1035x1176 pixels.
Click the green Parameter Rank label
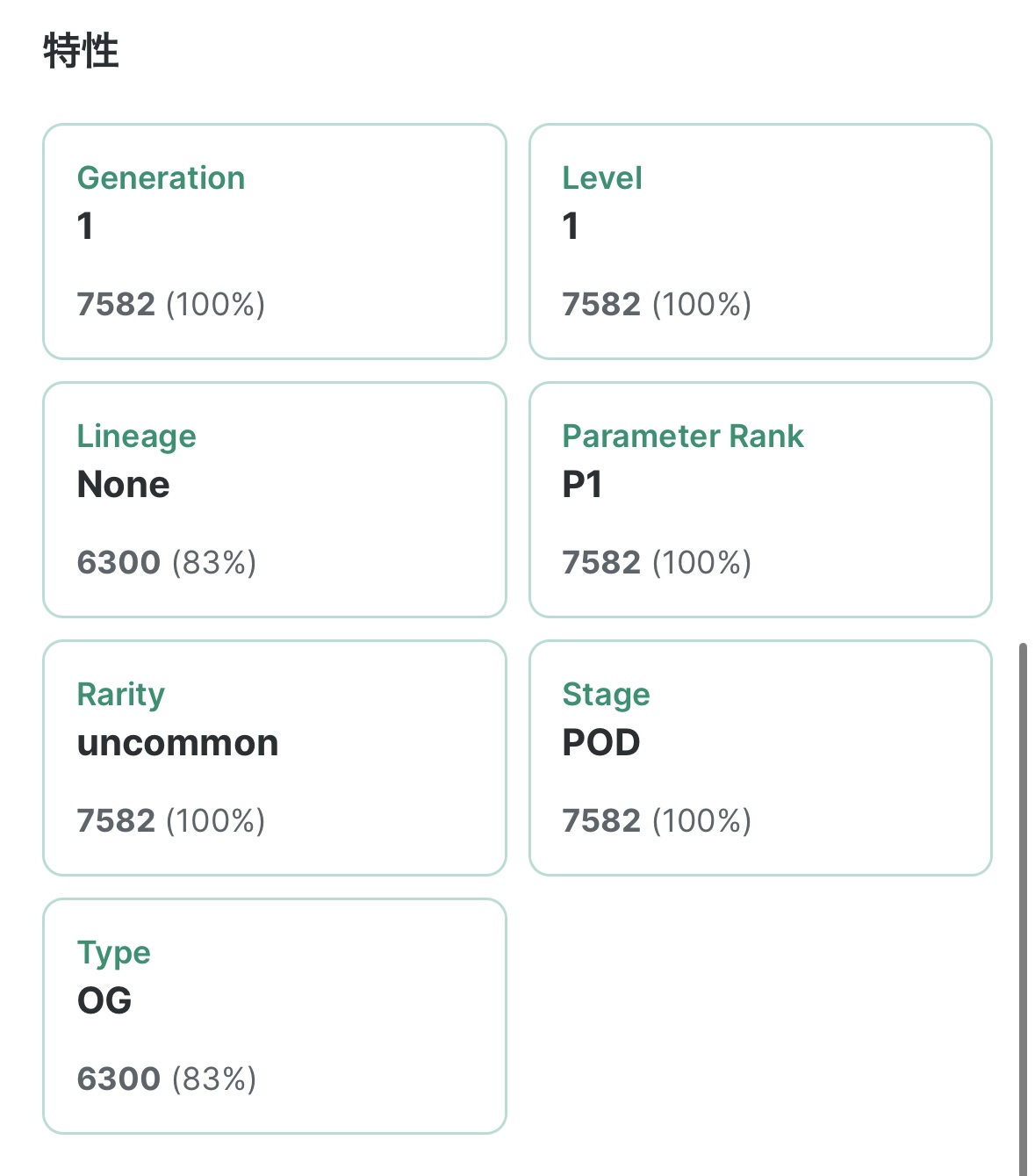point(682,436)
